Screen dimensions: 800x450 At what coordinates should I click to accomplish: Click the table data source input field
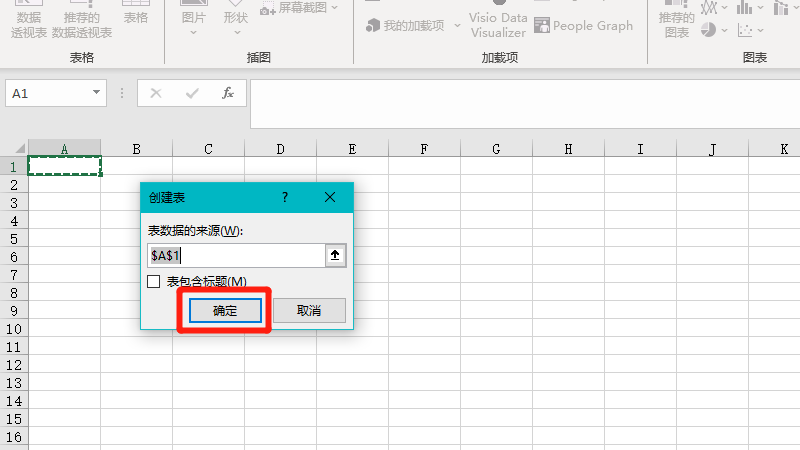pyautogui.click(x=236, y=255)
